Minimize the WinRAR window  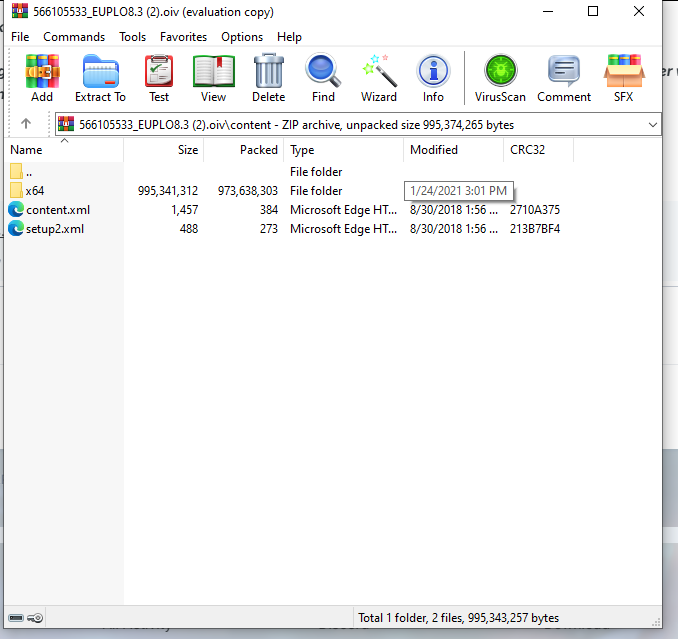[x=548, y=11]
